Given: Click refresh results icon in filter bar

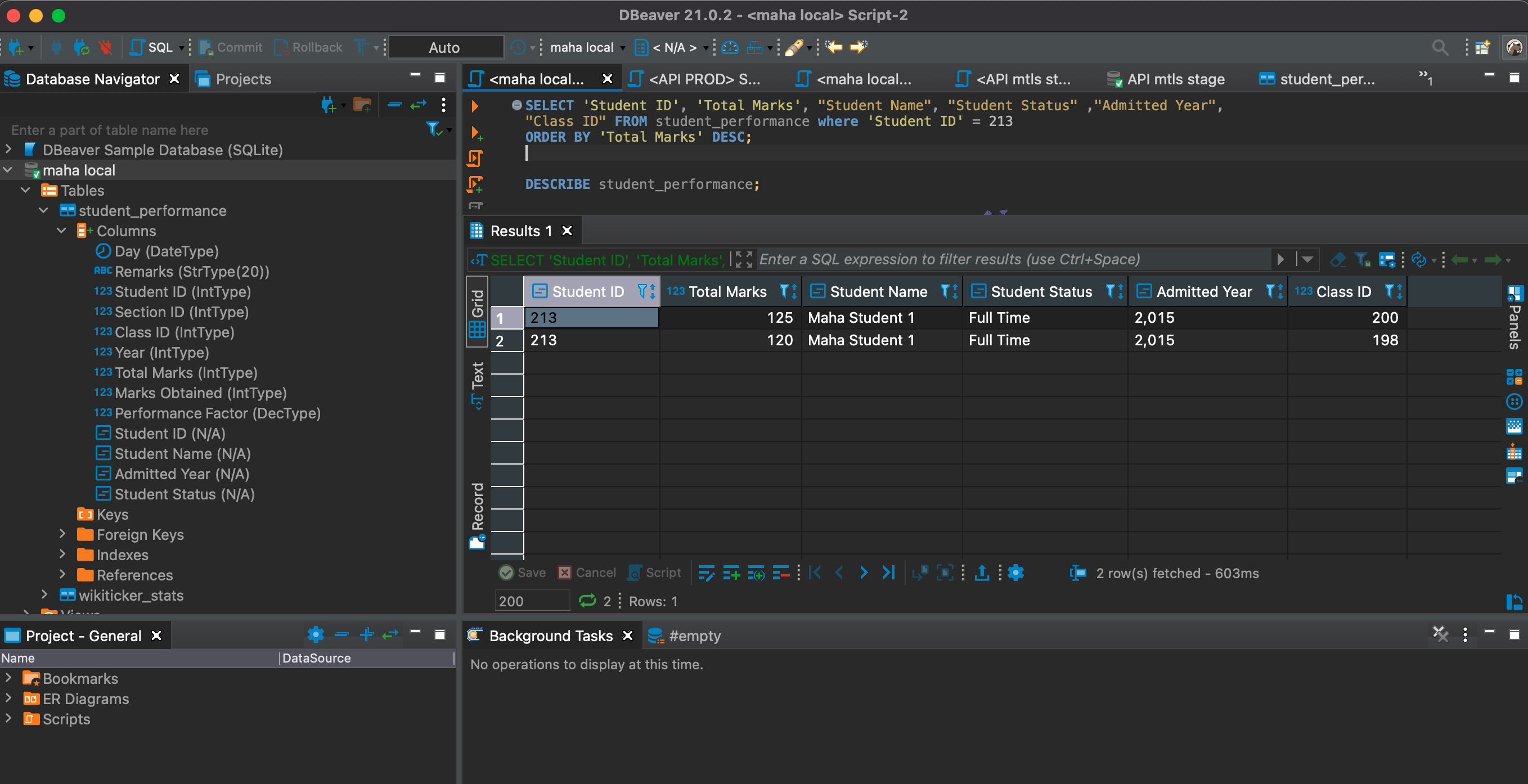Looking at the screenshot, I should point(1419,260).
